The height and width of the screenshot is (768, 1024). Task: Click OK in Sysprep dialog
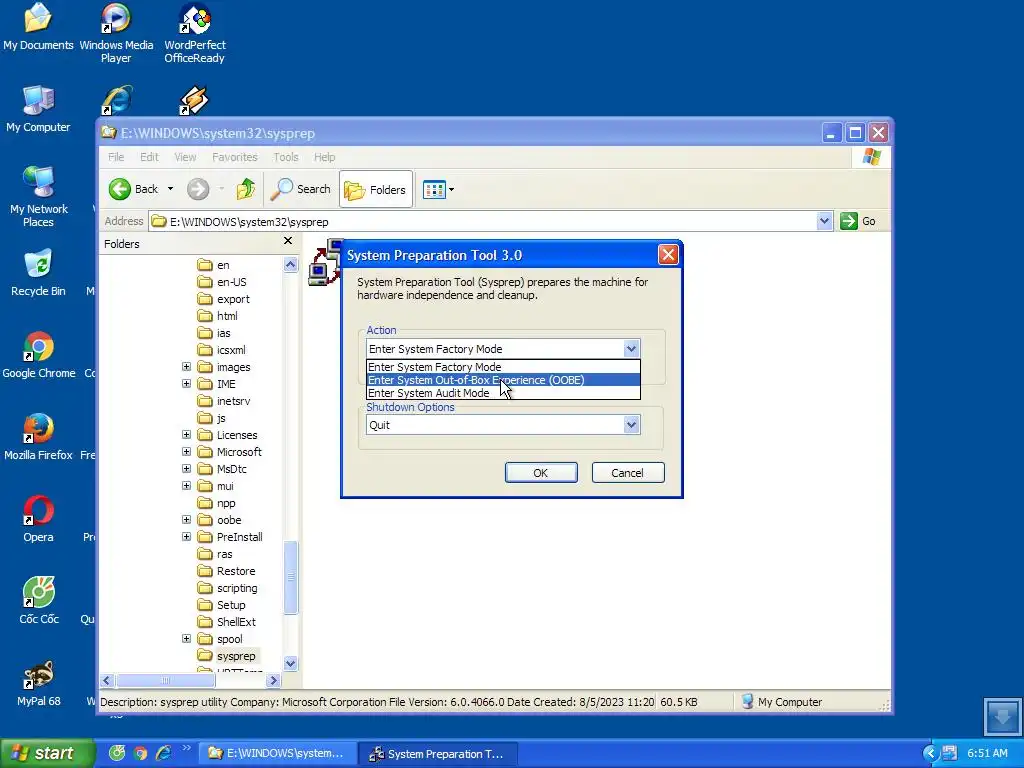point(541,473)
